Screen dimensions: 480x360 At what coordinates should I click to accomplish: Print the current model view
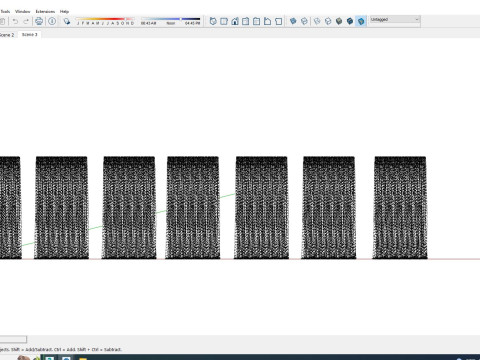(39, 21)
